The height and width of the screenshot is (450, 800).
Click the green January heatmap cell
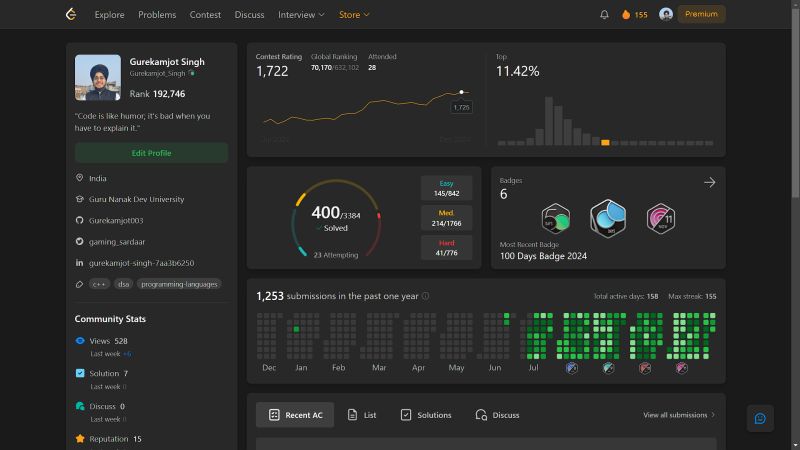pyautogui.click(x=296, y=330)
